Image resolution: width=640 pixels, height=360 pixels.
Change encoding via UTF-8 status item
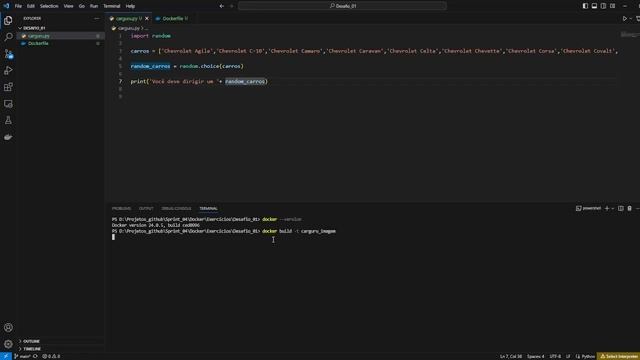[x=555, y=356]
